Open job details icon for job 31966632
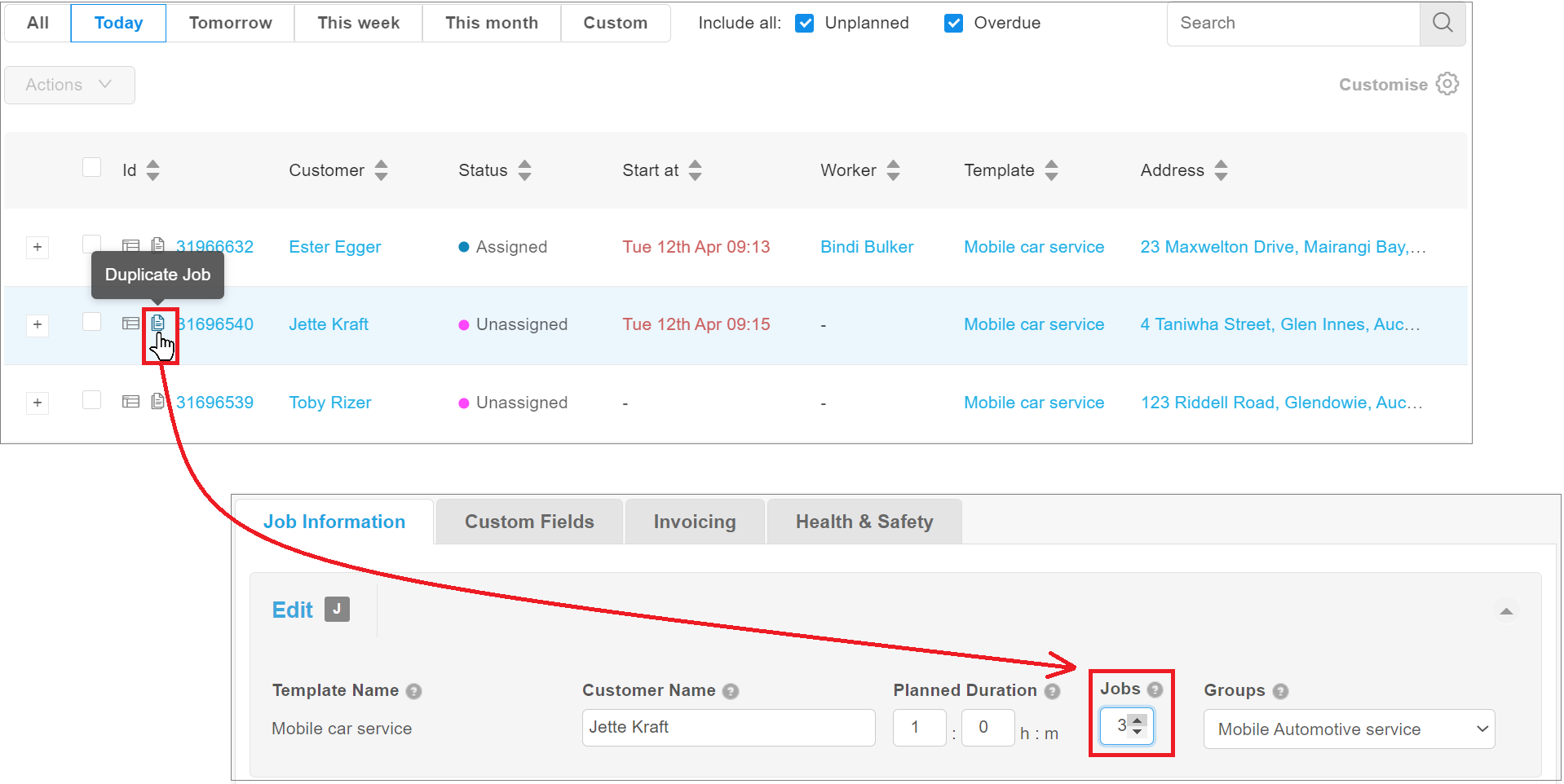Viewport: 1564px width, 784px height. [x=130, y=245]
